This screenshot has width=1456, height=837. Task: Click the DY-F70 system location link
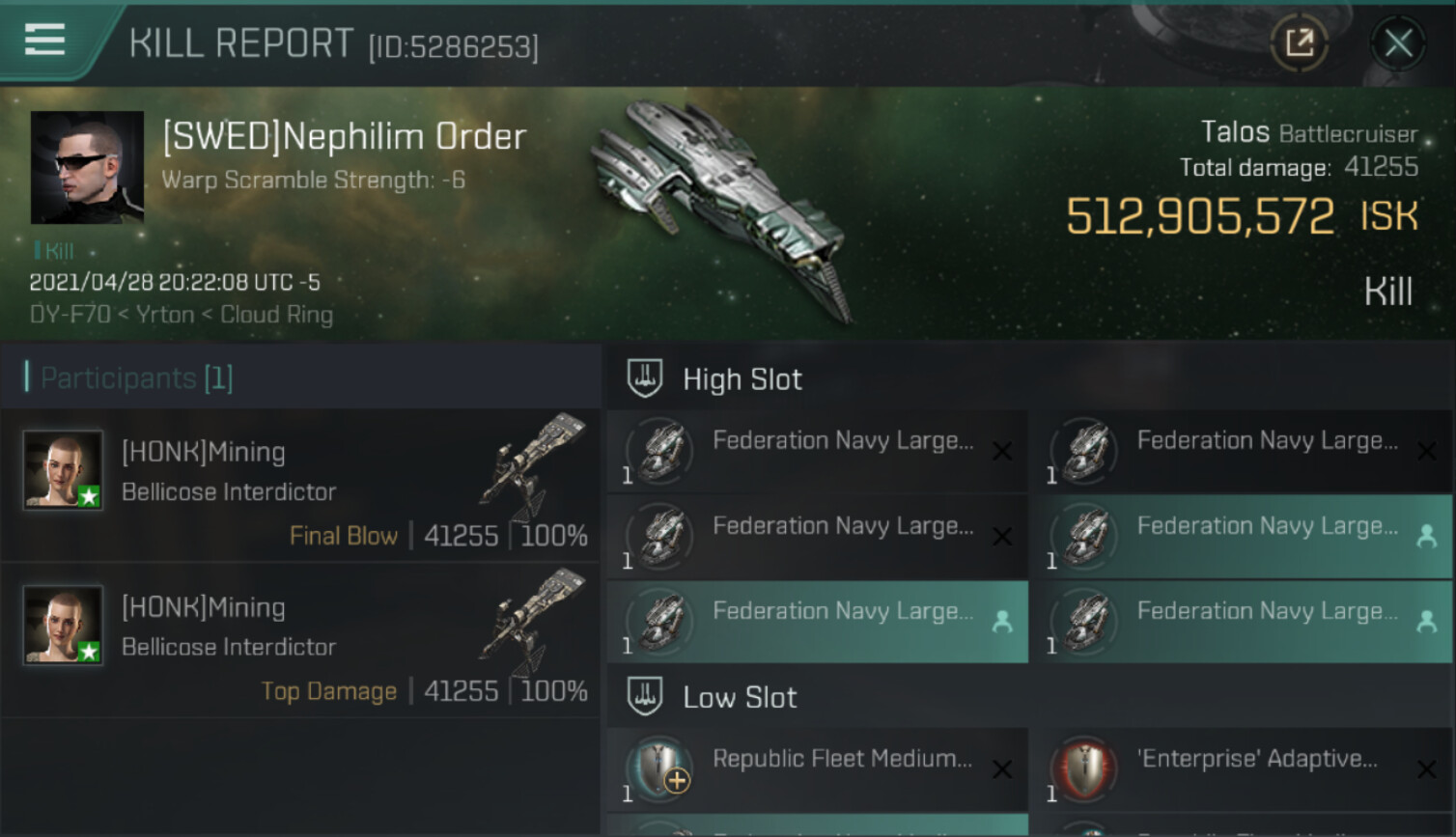70,315
